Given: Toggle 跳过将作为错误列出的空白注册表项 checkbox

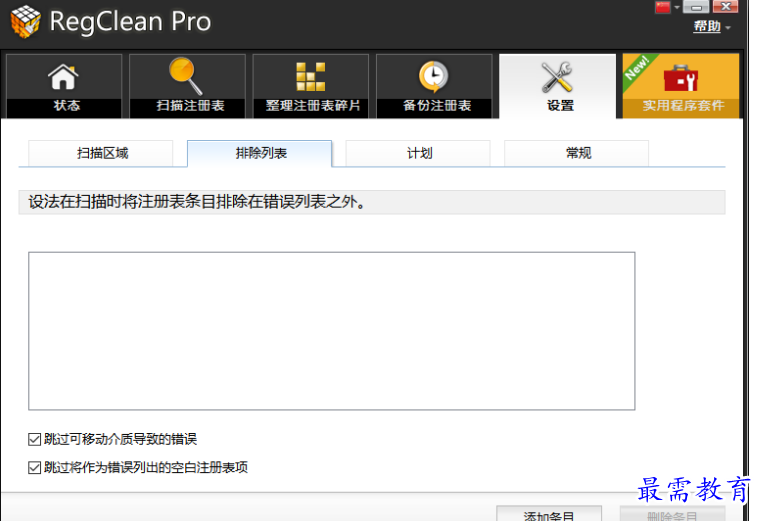Looking at the screenshot, I should 34,467.
